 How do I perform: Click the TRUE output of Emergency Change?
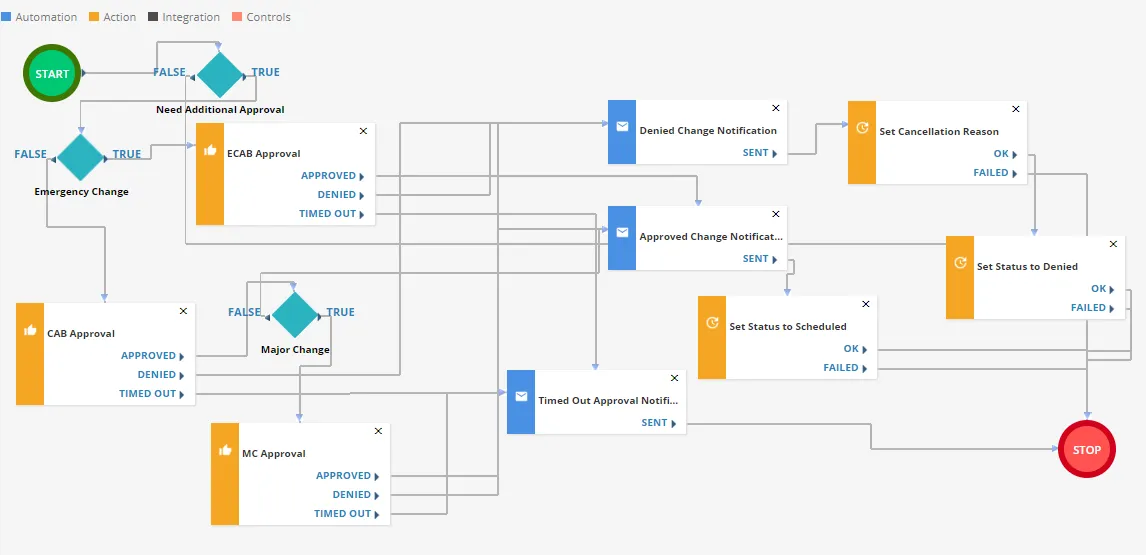click(126, 154)
